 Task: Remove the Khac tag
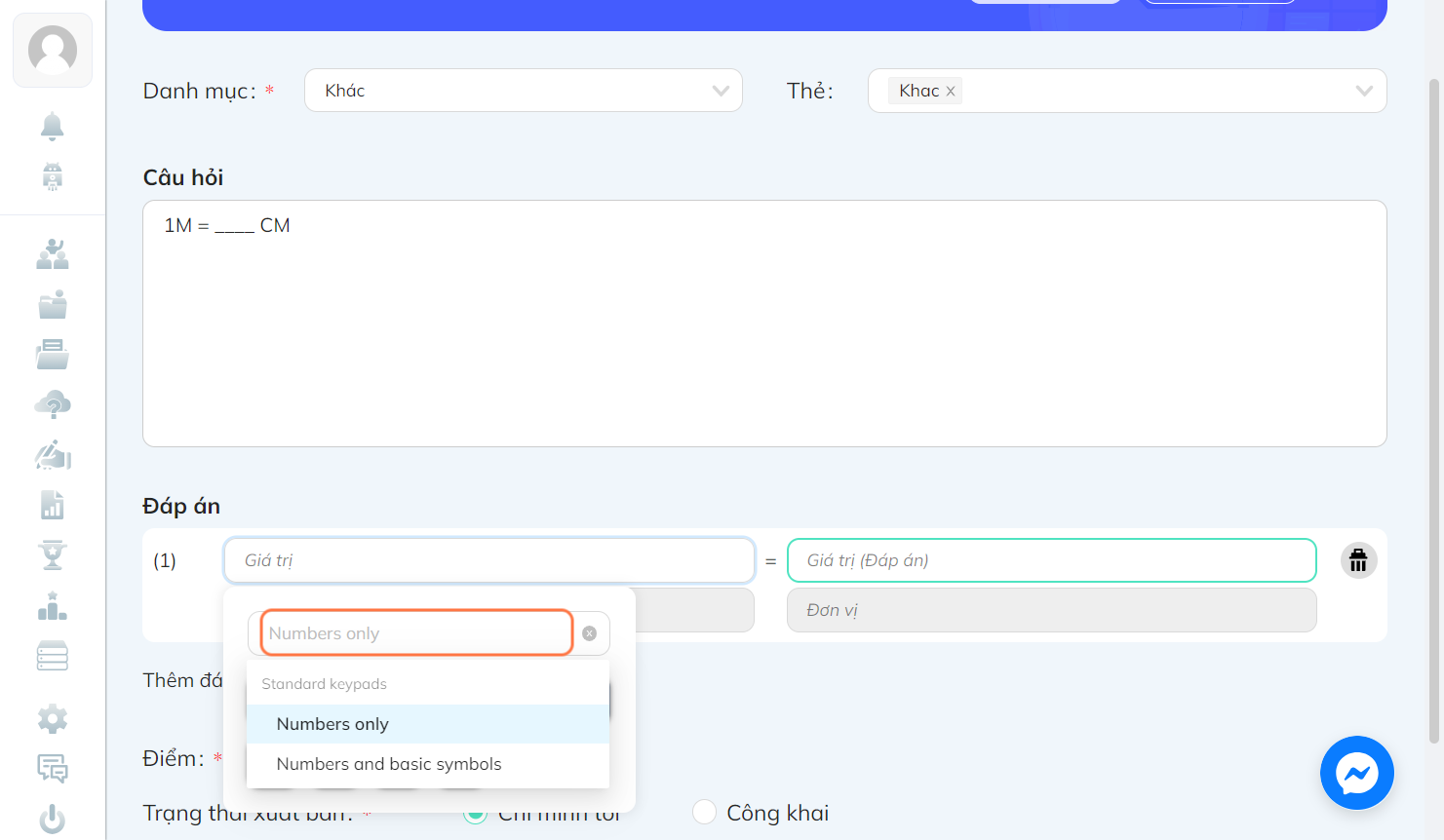coord(951,91)
